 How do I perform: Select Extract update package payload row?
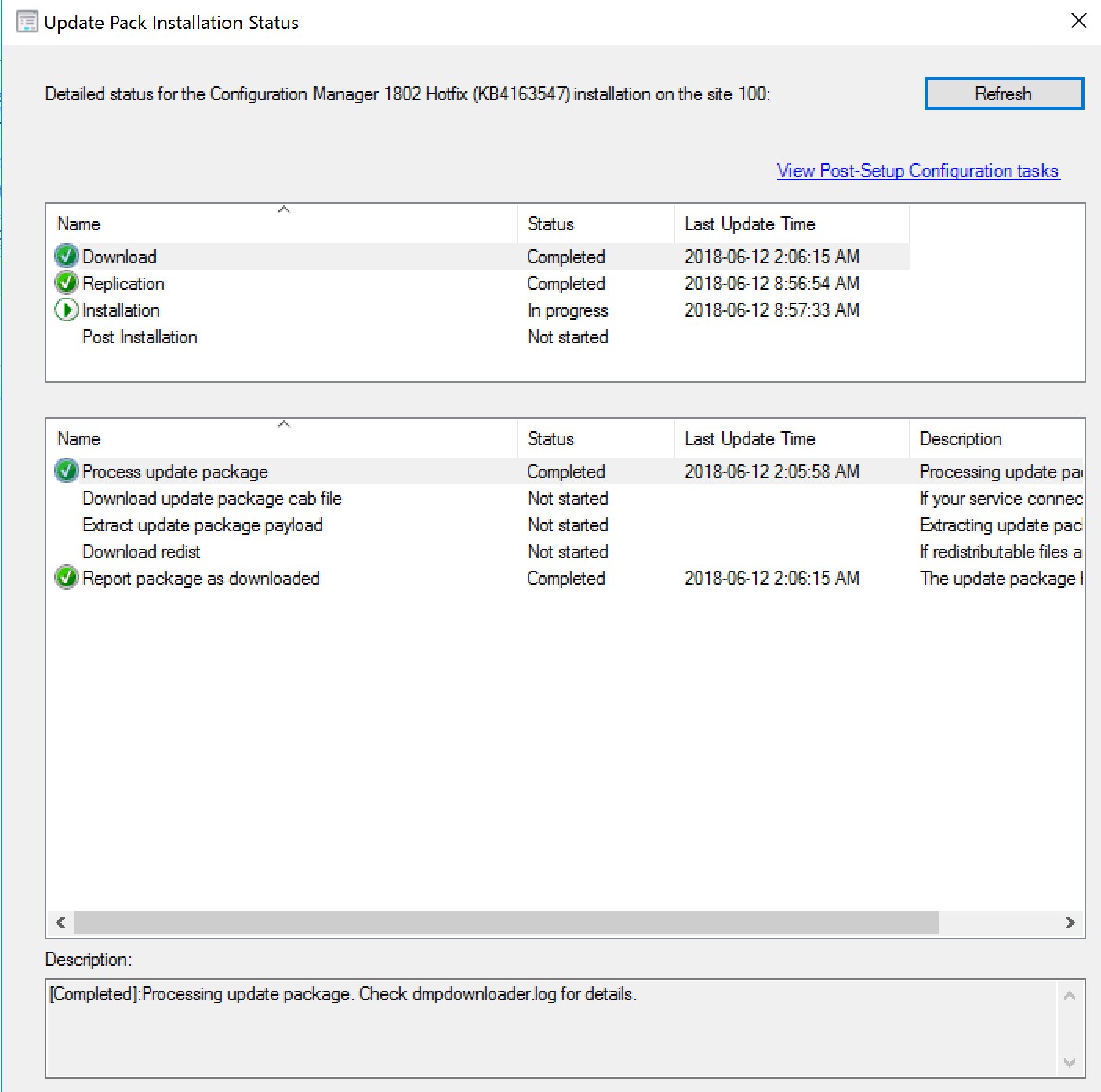tap(565, 524)
